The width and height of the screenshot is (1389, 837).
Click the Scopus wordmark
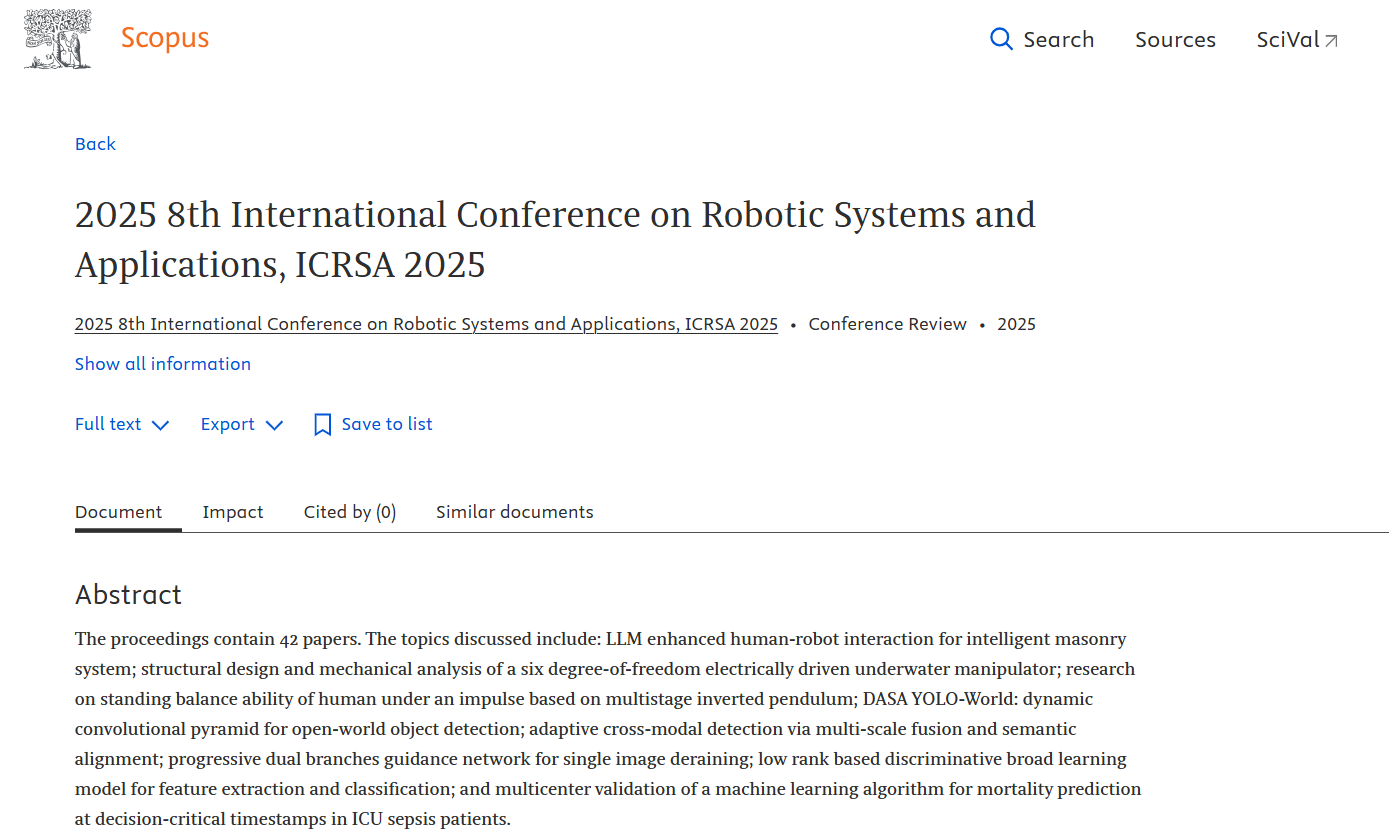(165, 39)
